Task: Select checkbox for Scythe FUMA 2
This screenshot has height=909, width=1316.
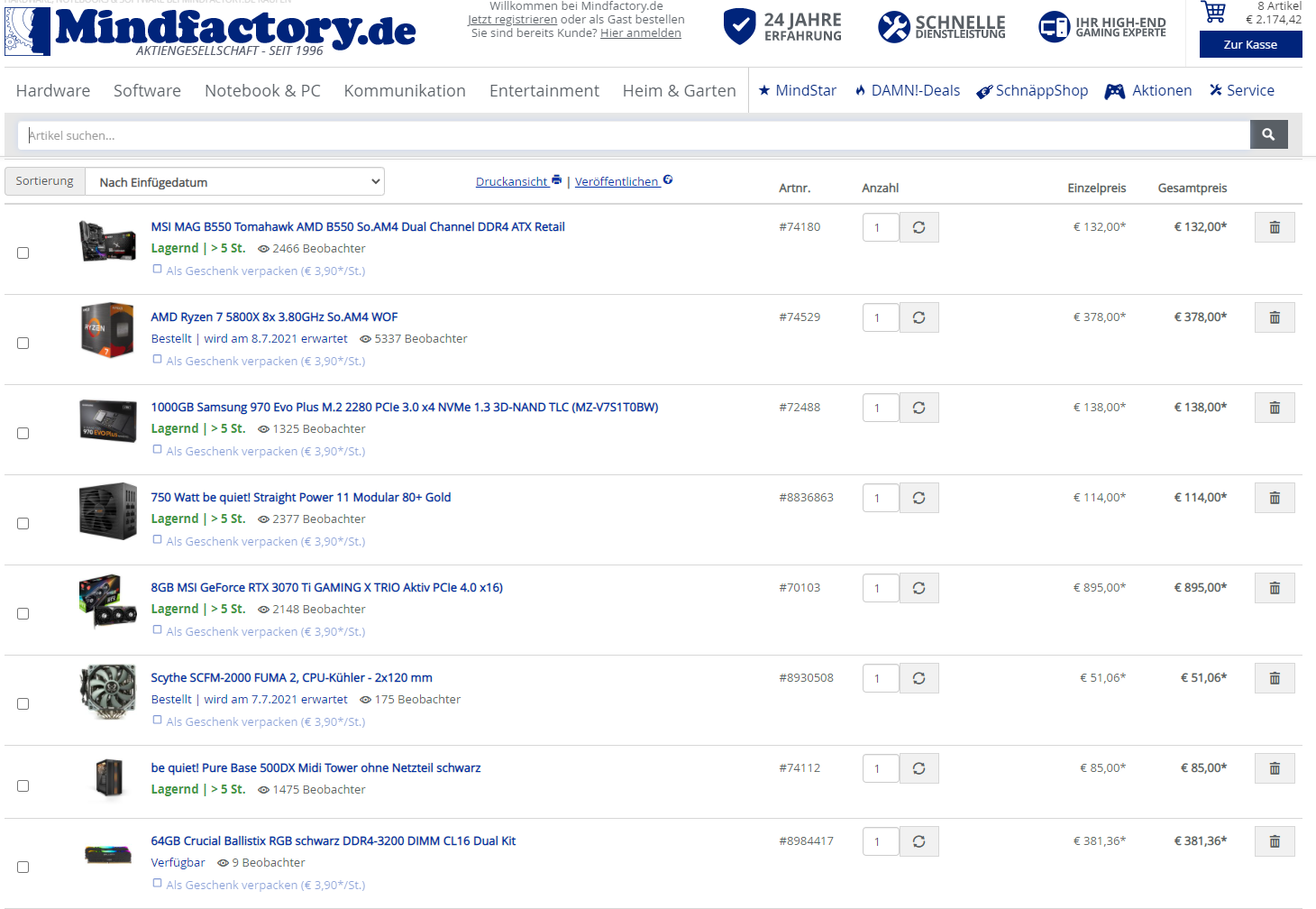Action: (23, 703)
